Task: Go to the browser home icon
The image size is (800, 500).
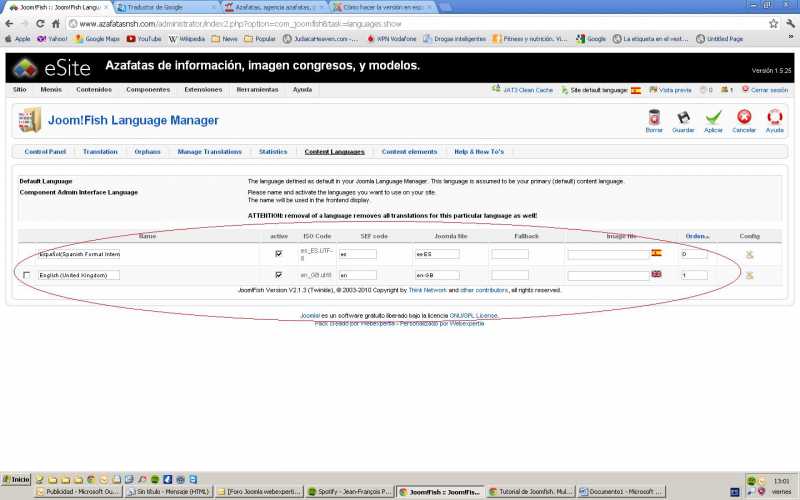Action: (x=56, y=23)
